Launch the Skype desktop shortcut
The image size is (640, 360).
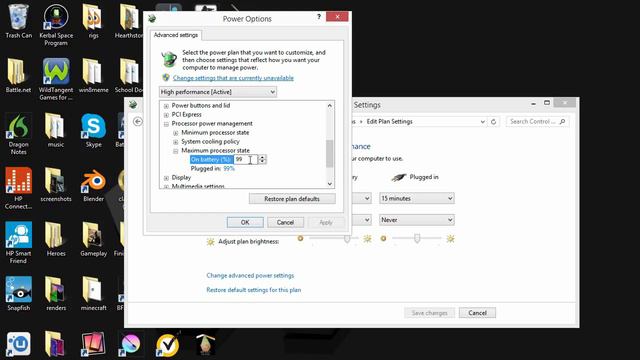[93, 130]
